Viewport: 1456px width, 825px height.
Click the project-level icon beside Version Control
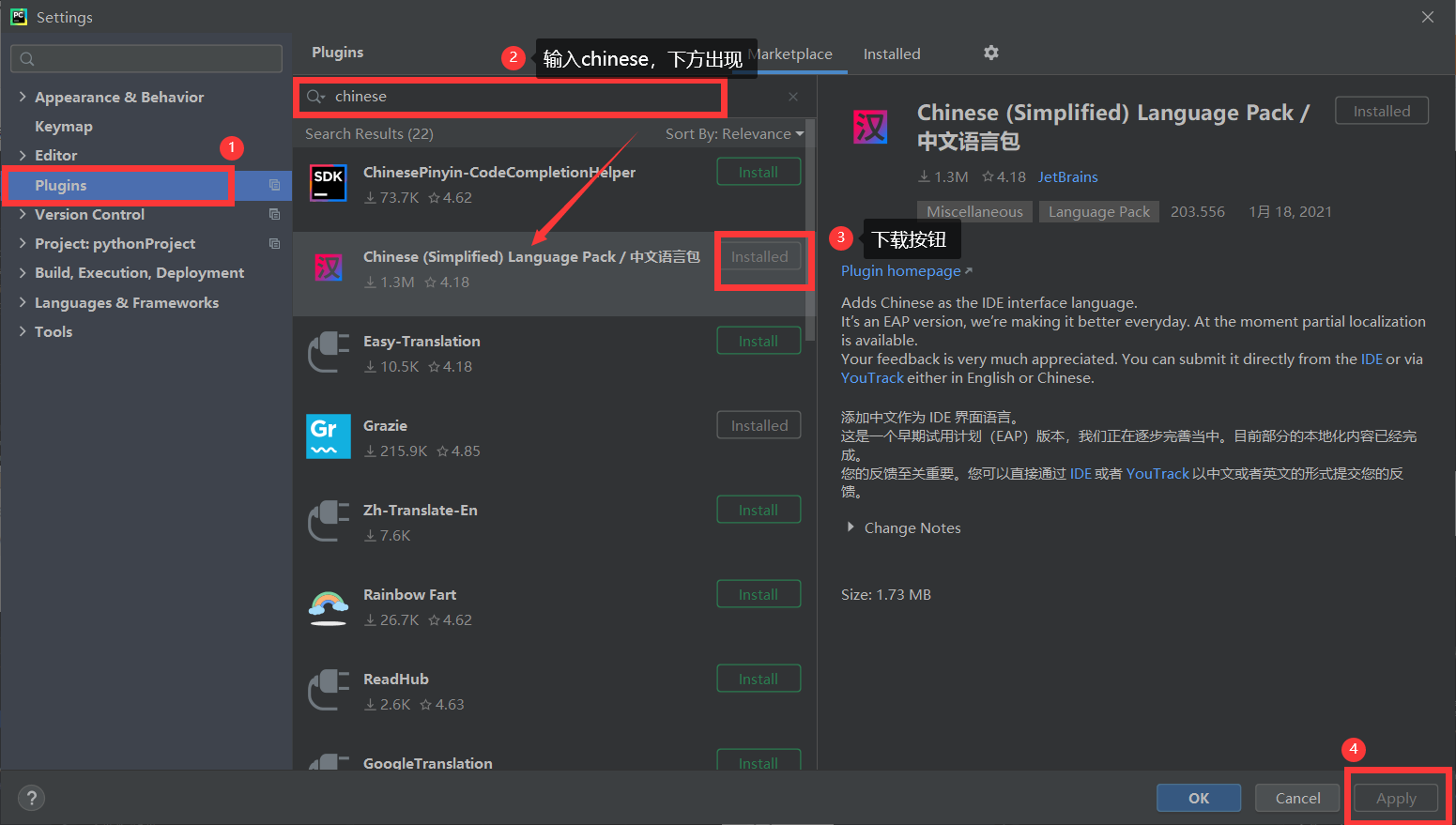(x=274, y=214)
